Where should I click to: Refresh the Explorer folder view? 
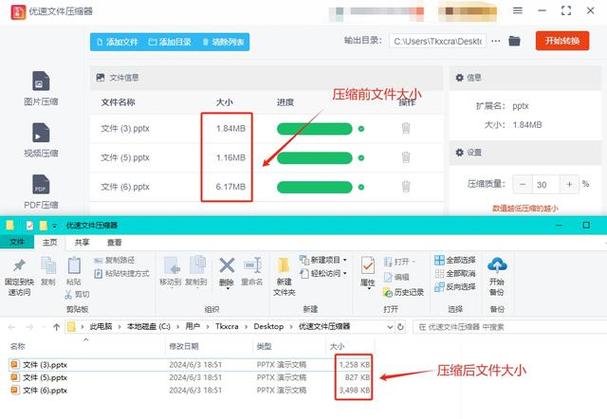pyautogui.click(x=401, y=327)
